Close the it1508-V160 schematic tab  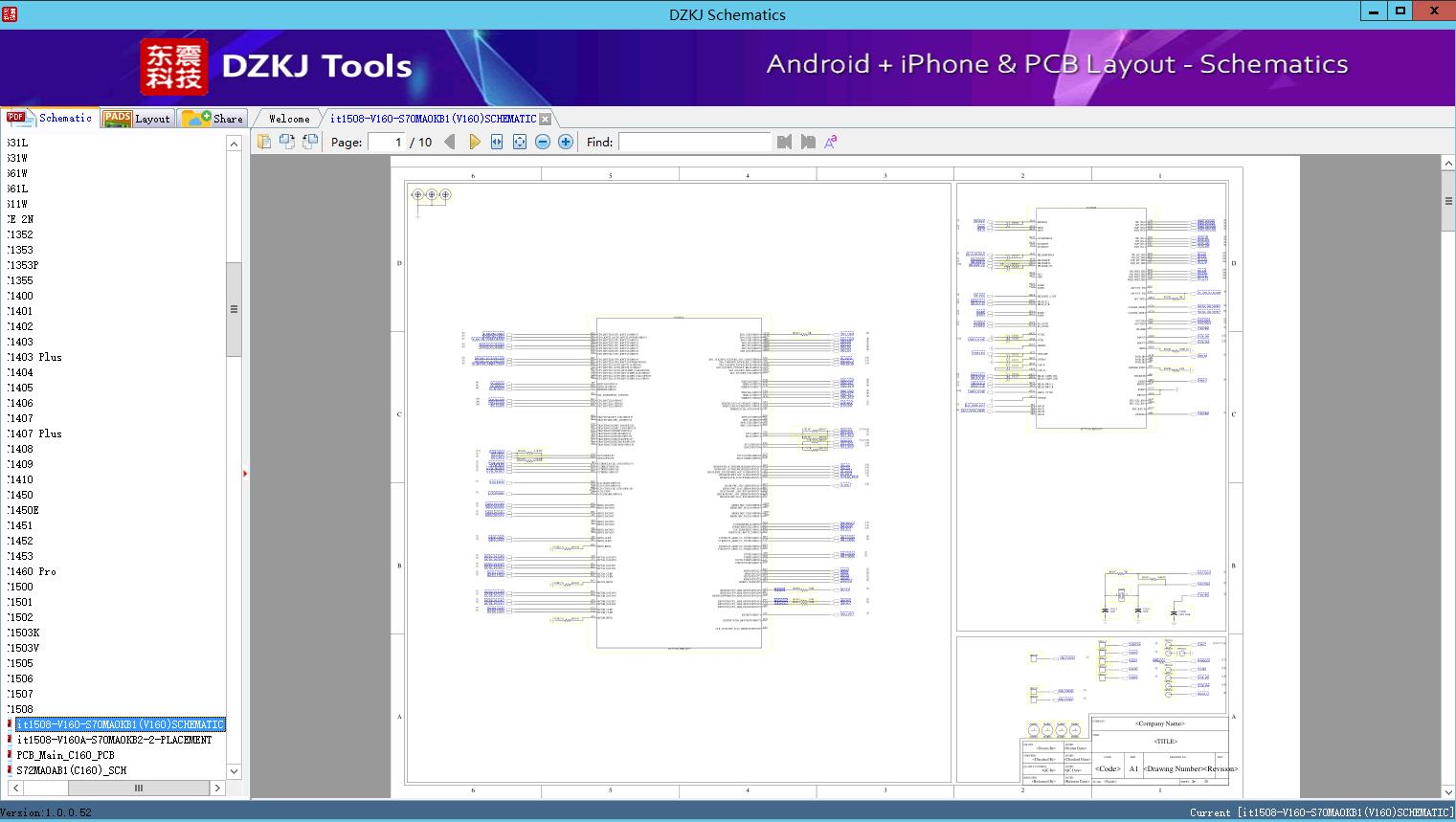tap(545, 119)
